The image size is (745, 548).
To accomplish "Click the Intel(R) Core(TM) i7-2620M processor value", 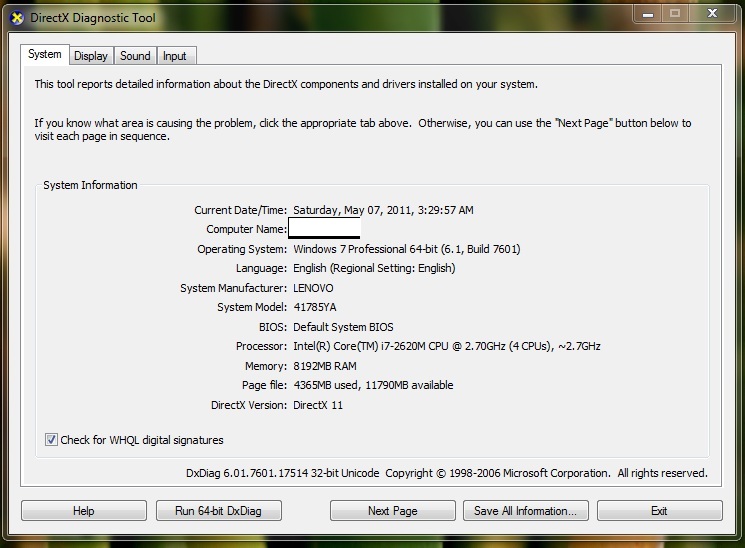I will point(447,346).
